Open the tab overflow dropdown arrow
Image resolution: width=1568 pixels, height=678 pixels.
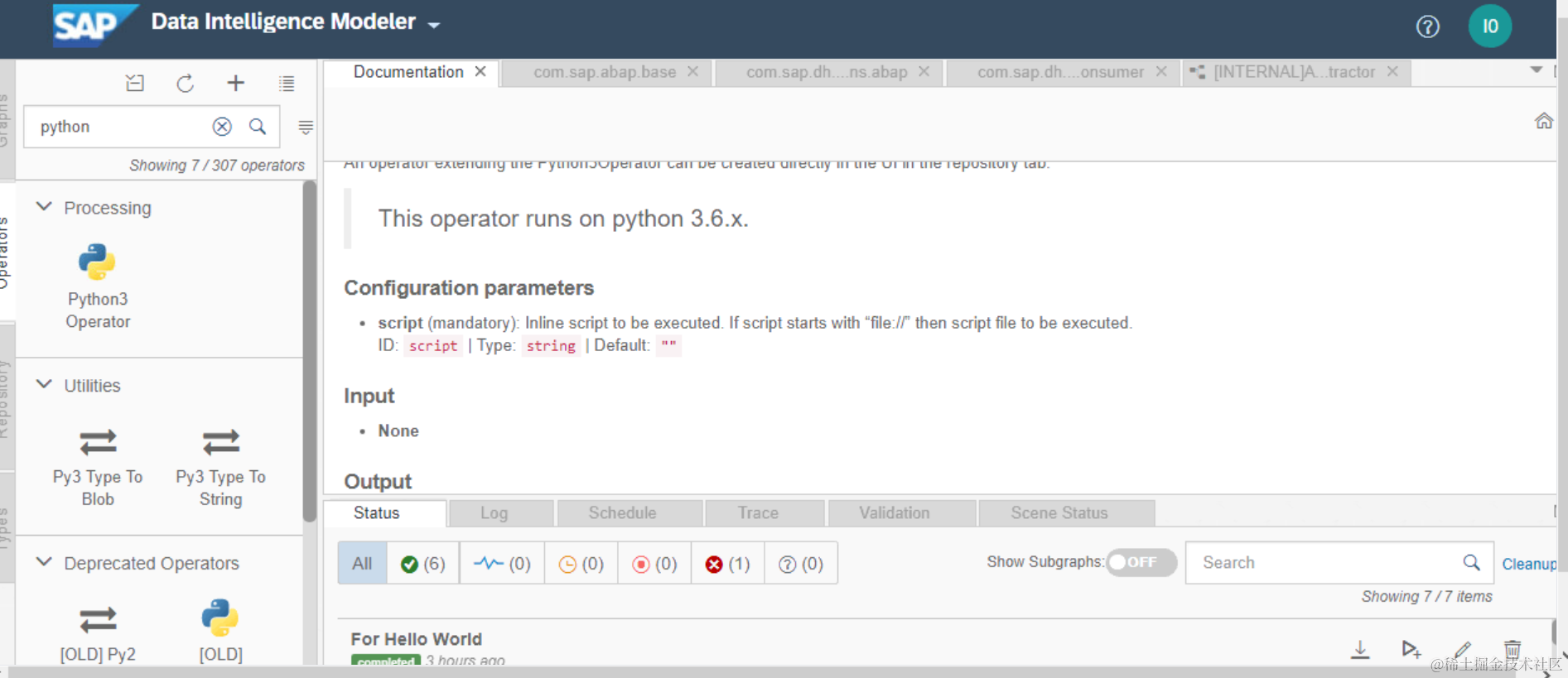1537,70
